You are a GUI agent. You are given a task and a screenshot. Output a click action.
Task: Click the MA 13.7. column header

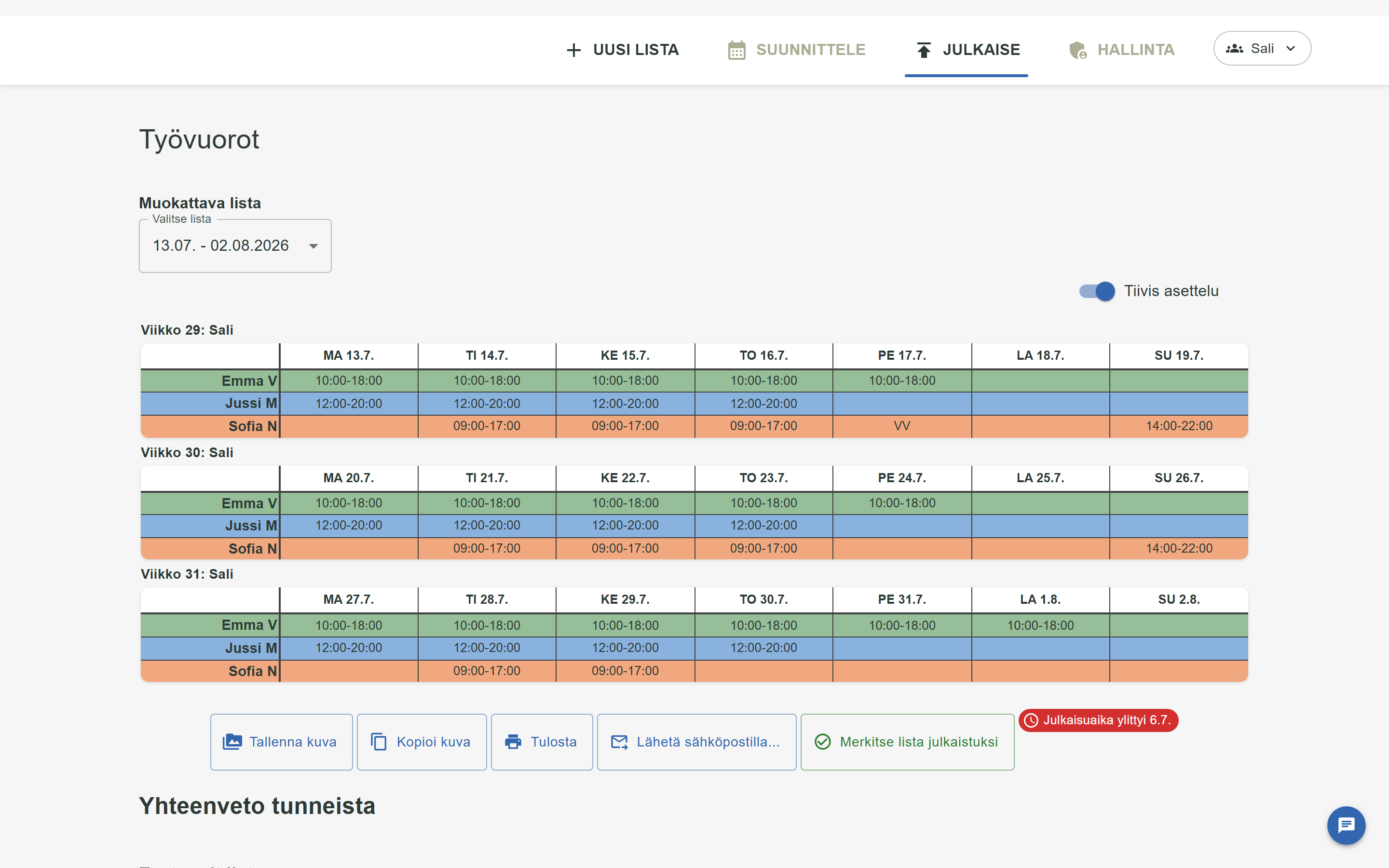(x=348, y=355)
